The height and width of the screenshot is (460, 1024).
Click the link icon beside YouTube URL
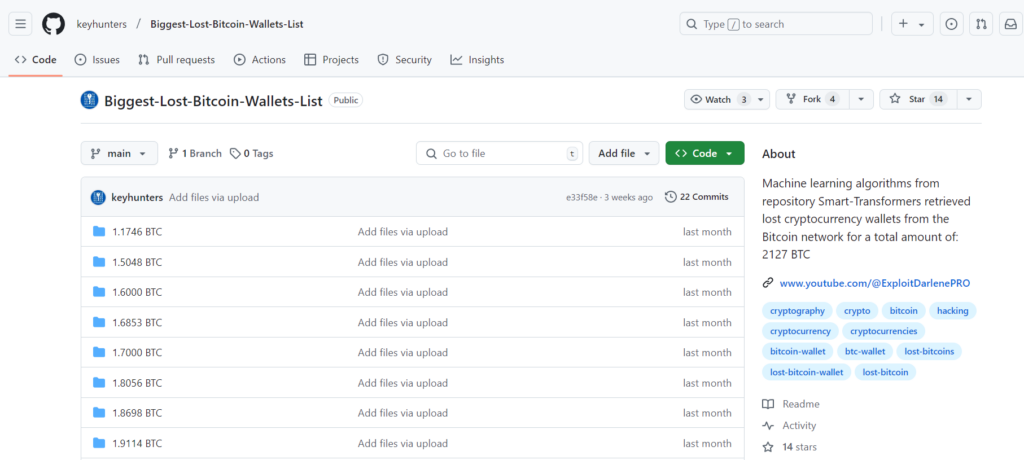[x=768, y=284]
